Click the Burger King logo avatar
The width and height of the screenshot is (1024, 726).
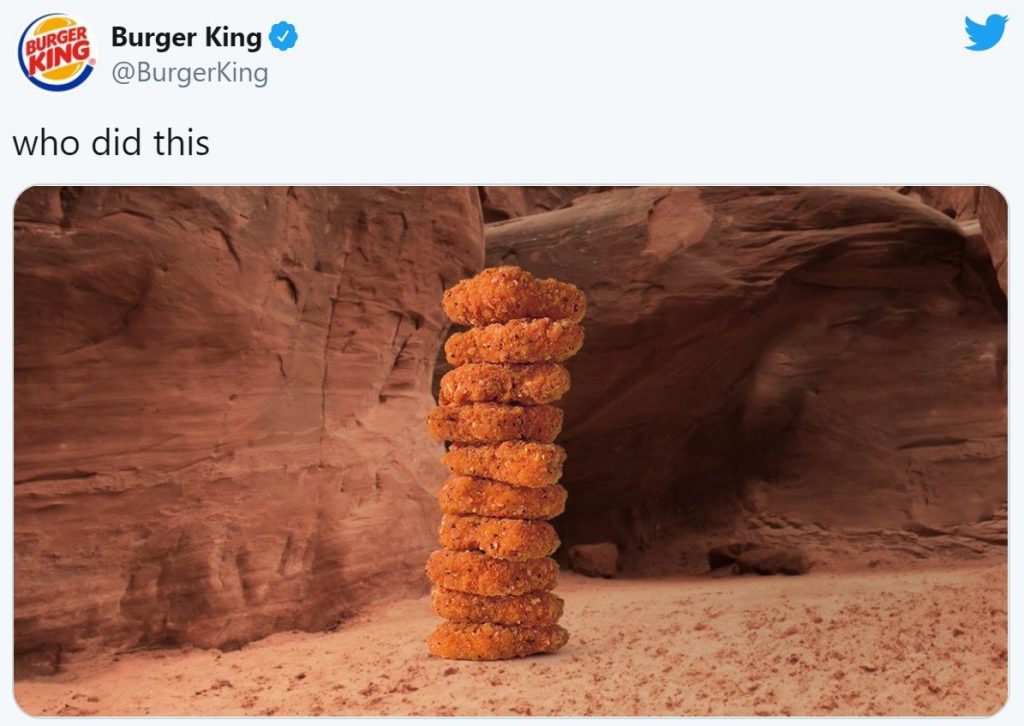(57, 52)
